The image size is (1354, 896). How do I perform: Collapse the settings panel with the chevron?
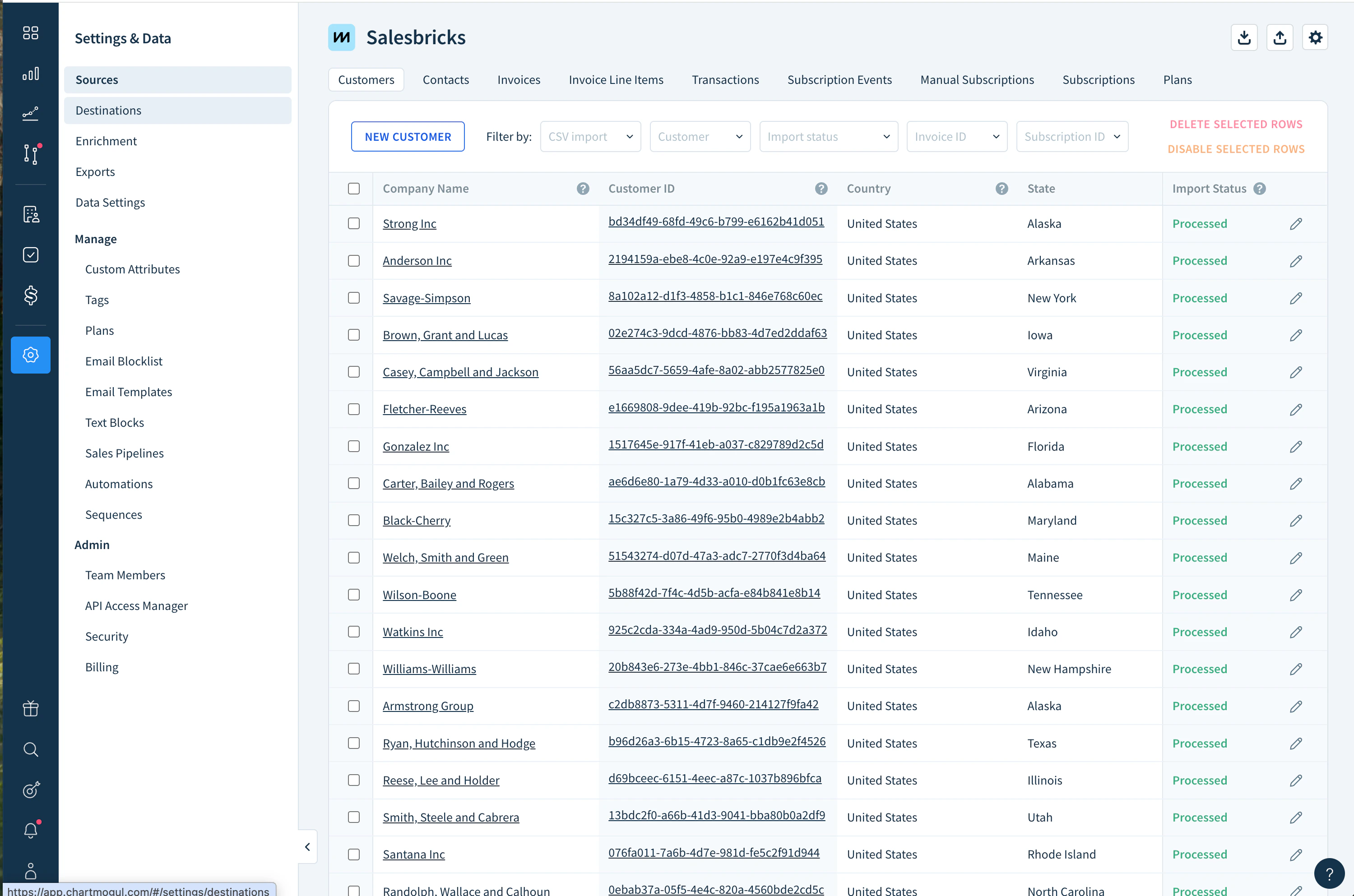pos(307,847)
